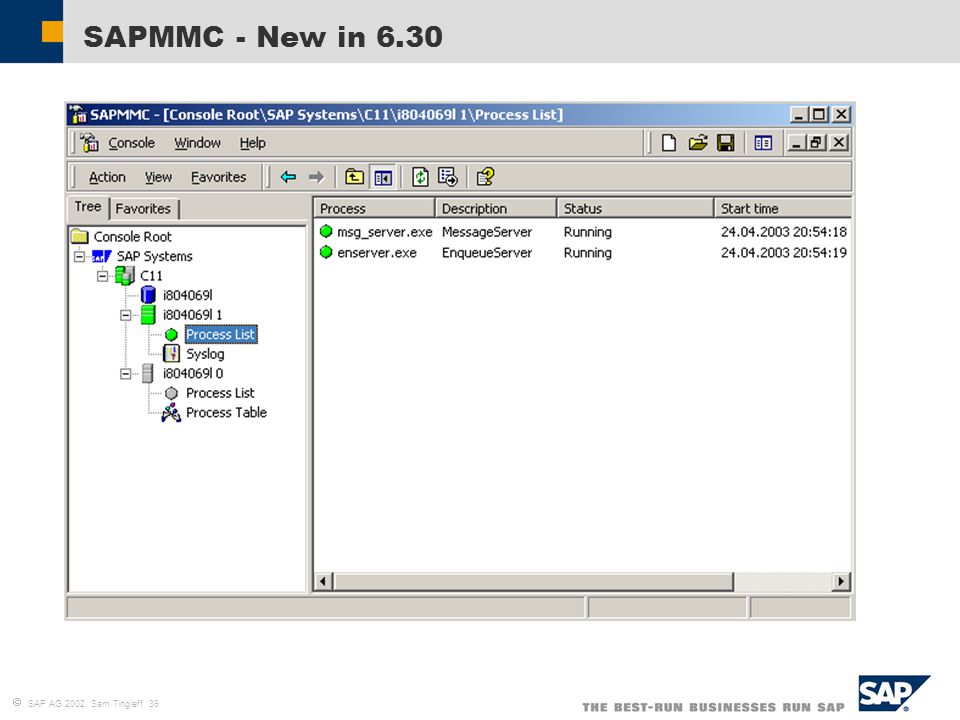The height and width of the screenshot is (720, 960).
Task: Sort by Process column header
Action: click(x=373, y=209)
